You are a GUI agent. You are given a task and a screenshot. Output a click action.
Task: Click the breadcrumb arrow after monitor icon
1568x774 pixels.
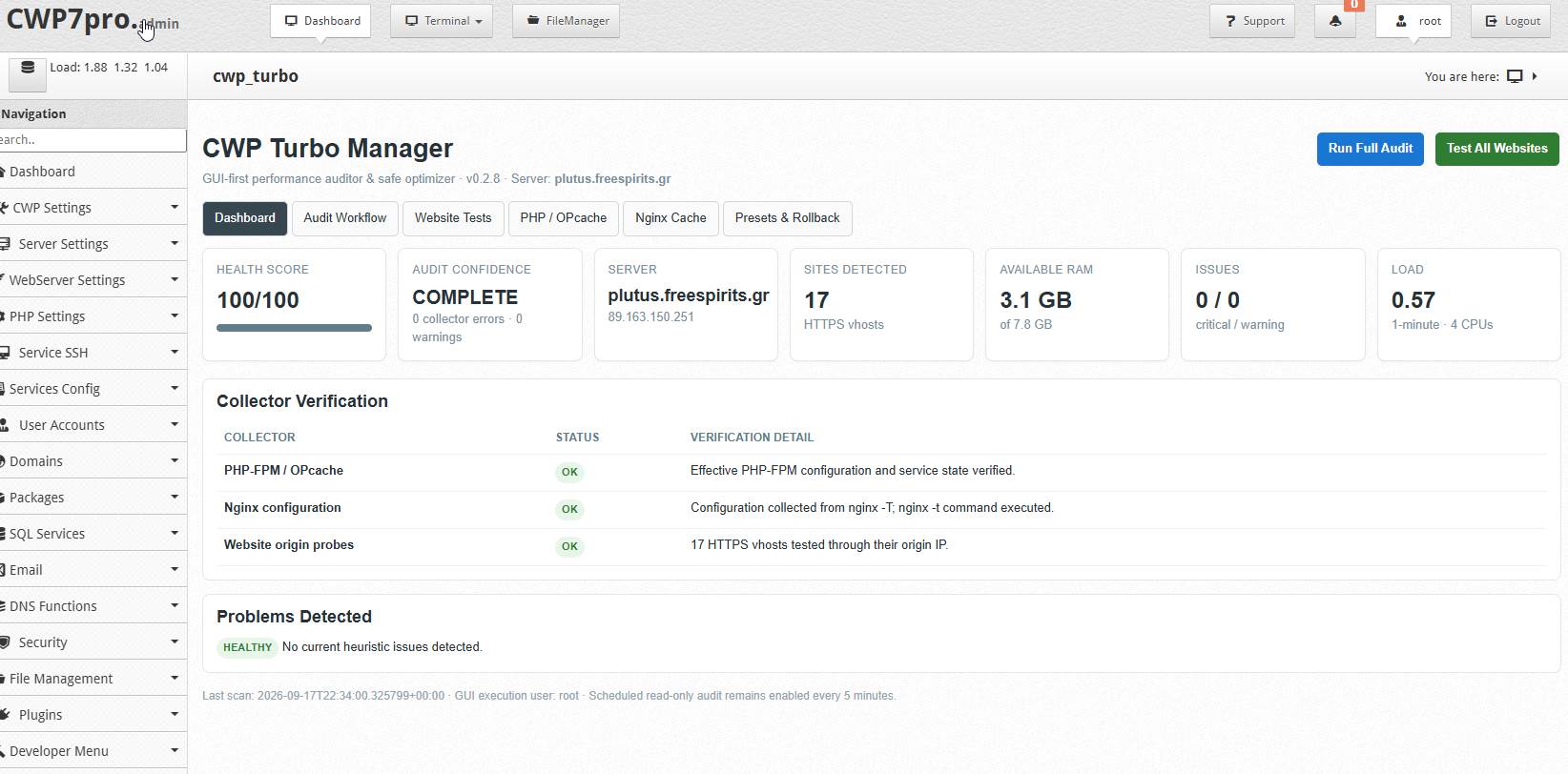(x=1535, y=76)
